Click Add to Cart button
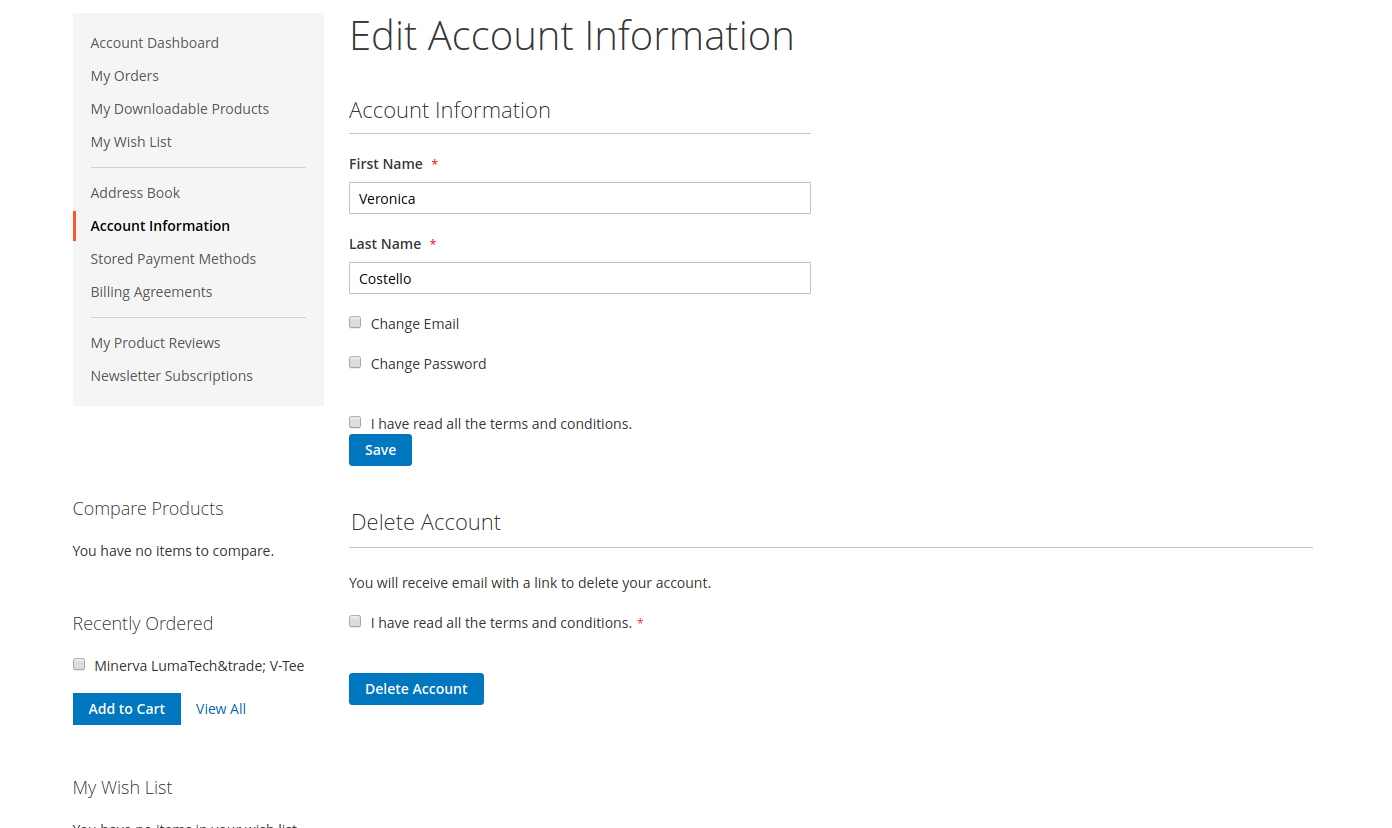Image resolution: width=1392 pixels, height=828 pixels. 127,709
